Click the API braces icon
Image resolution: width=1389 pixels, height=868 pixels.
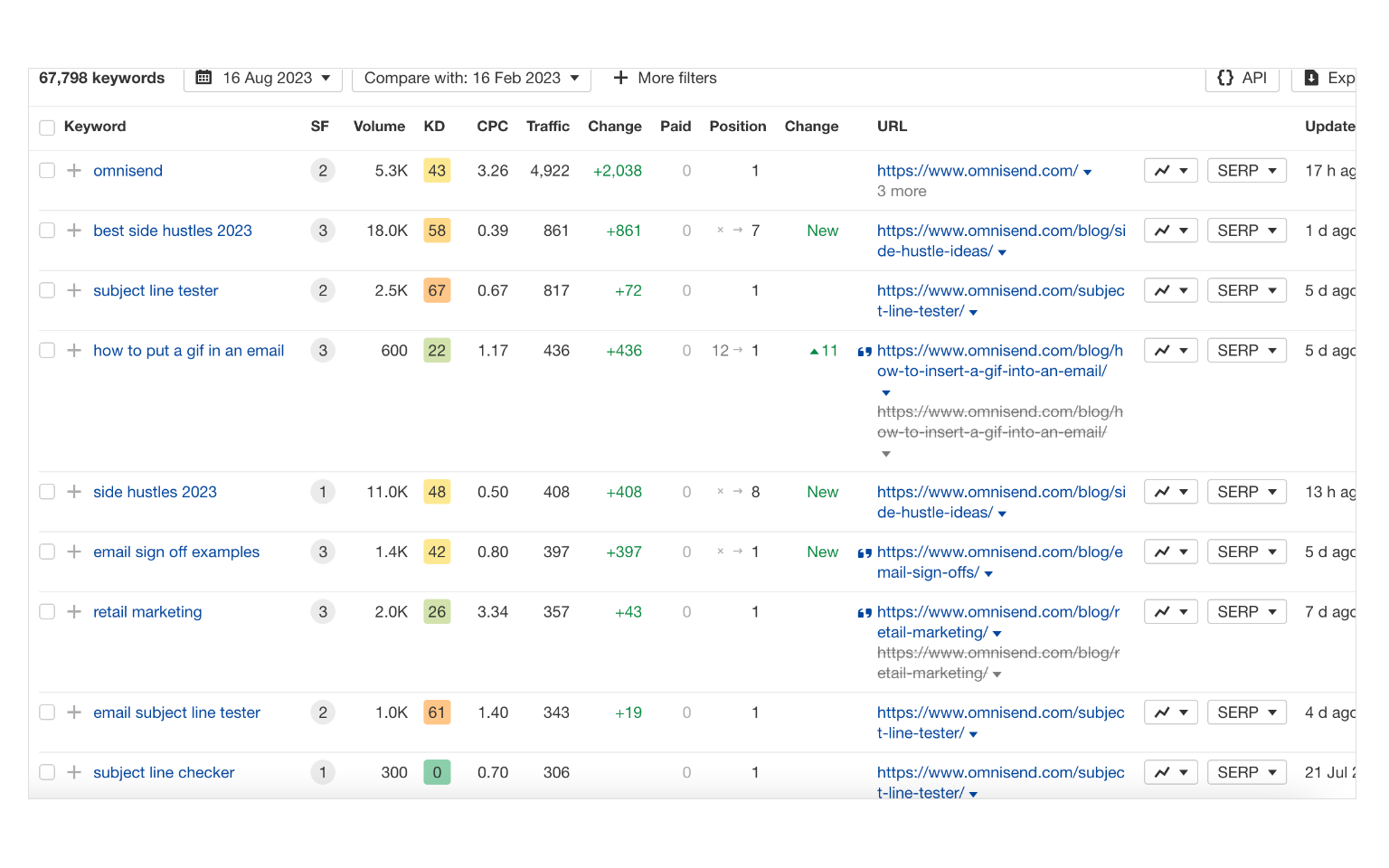[x=1225, y=78]
